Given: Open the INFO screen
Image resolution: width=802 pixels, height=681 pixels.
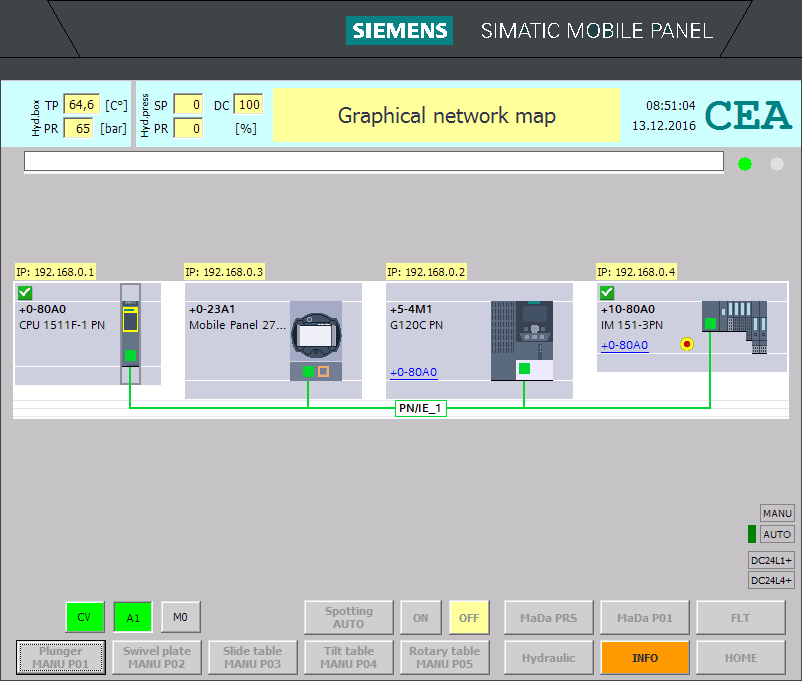Looking at the screenshot, I should click(645, 657).
